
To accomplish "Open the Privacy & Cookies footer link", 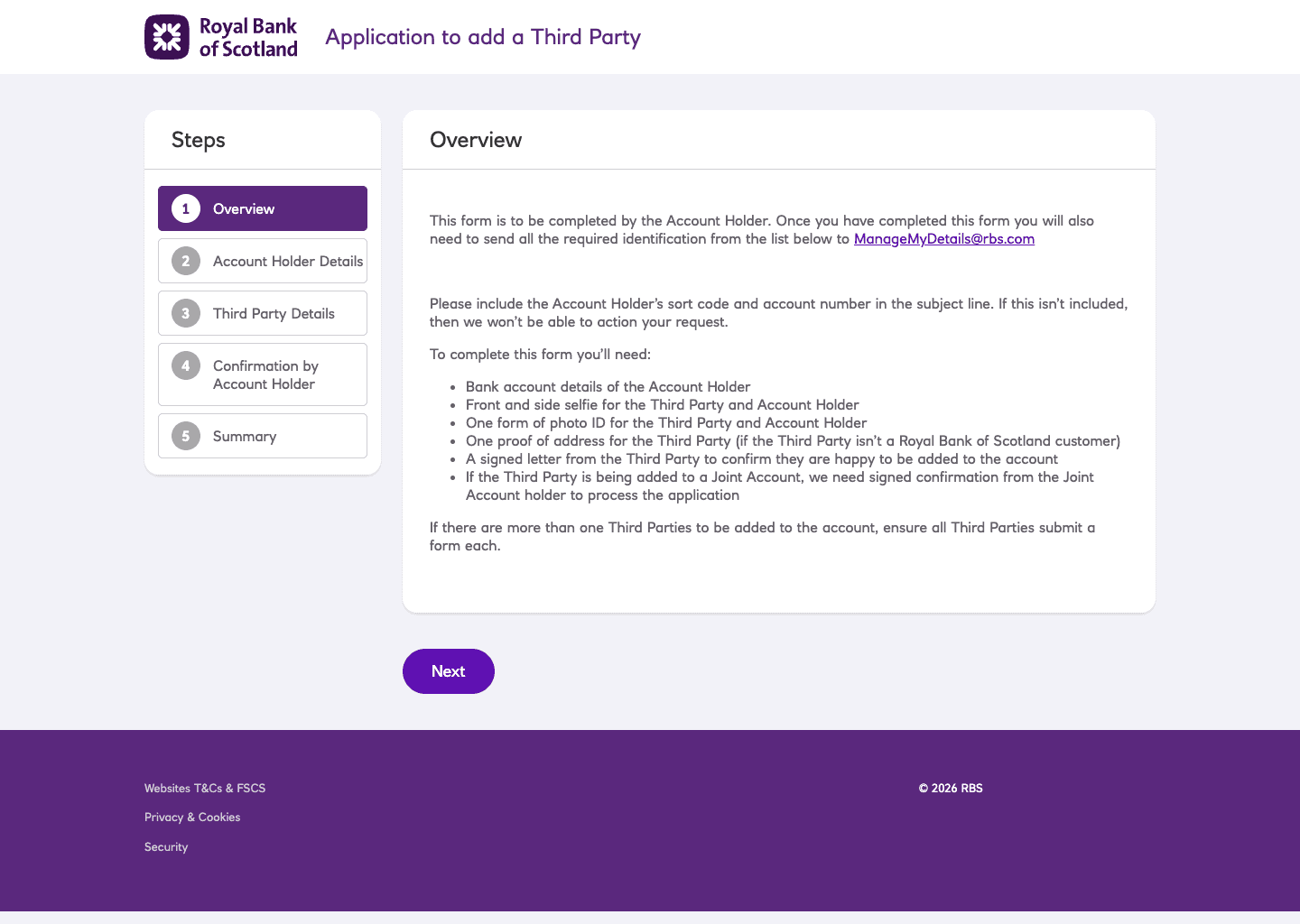I will click(x=192, y=818).
